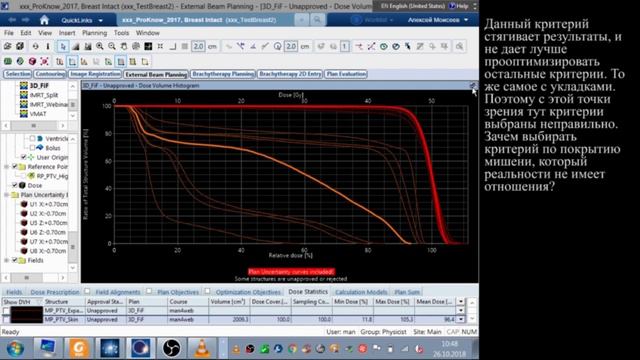Switch to the Dose Prescription tab
The width and height of the screenshot is (640, 360).
click(x=55, y=292)
